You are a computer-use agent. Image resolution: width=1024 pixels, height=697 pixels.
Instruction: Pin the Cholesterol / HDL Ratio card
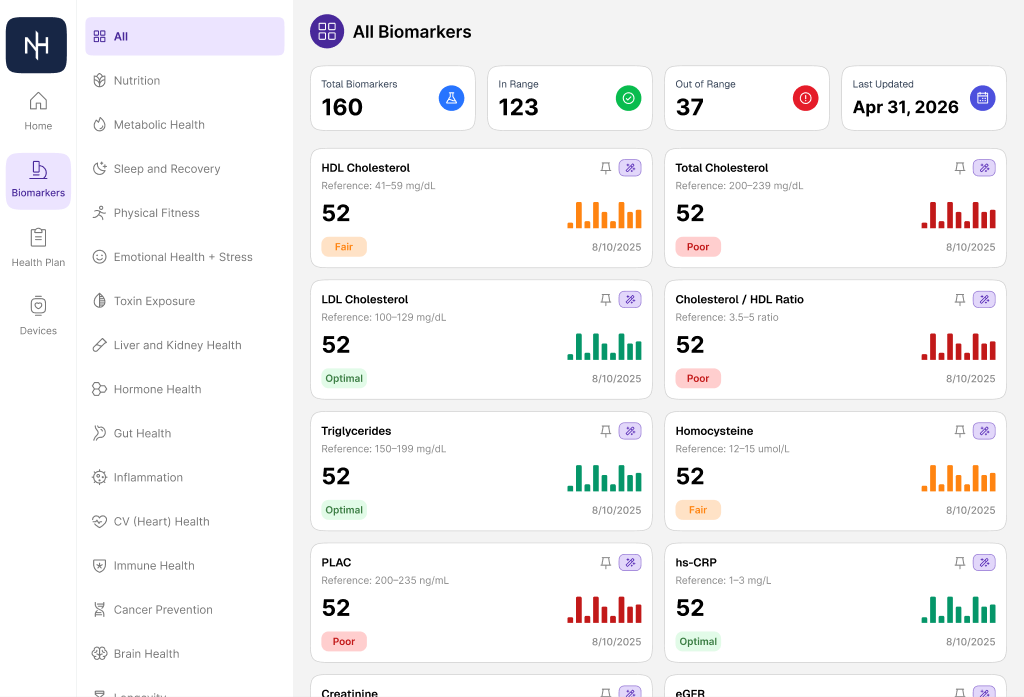point(959,299)
